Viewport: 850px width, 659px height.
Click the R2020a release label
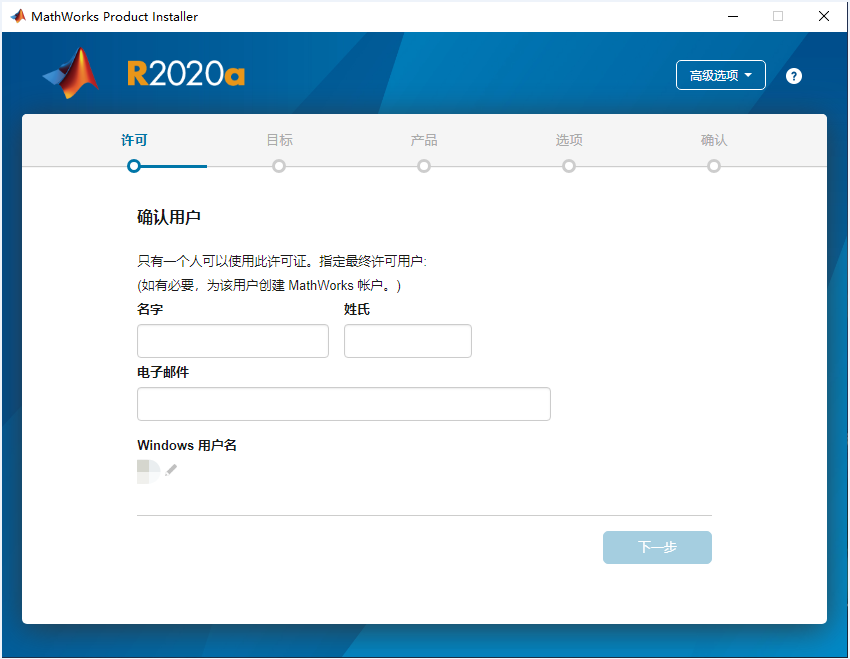[186, 74]
